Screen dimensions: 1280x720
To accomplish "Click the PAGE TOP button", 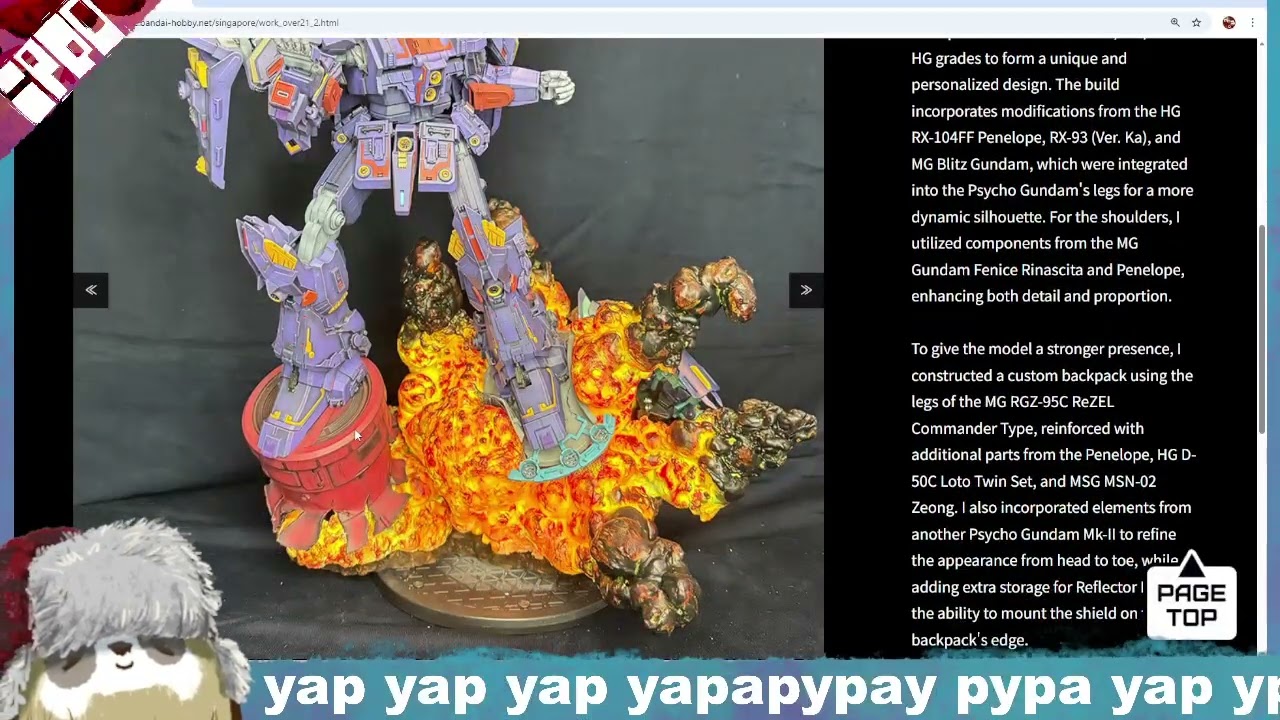I will [1191, 595].
